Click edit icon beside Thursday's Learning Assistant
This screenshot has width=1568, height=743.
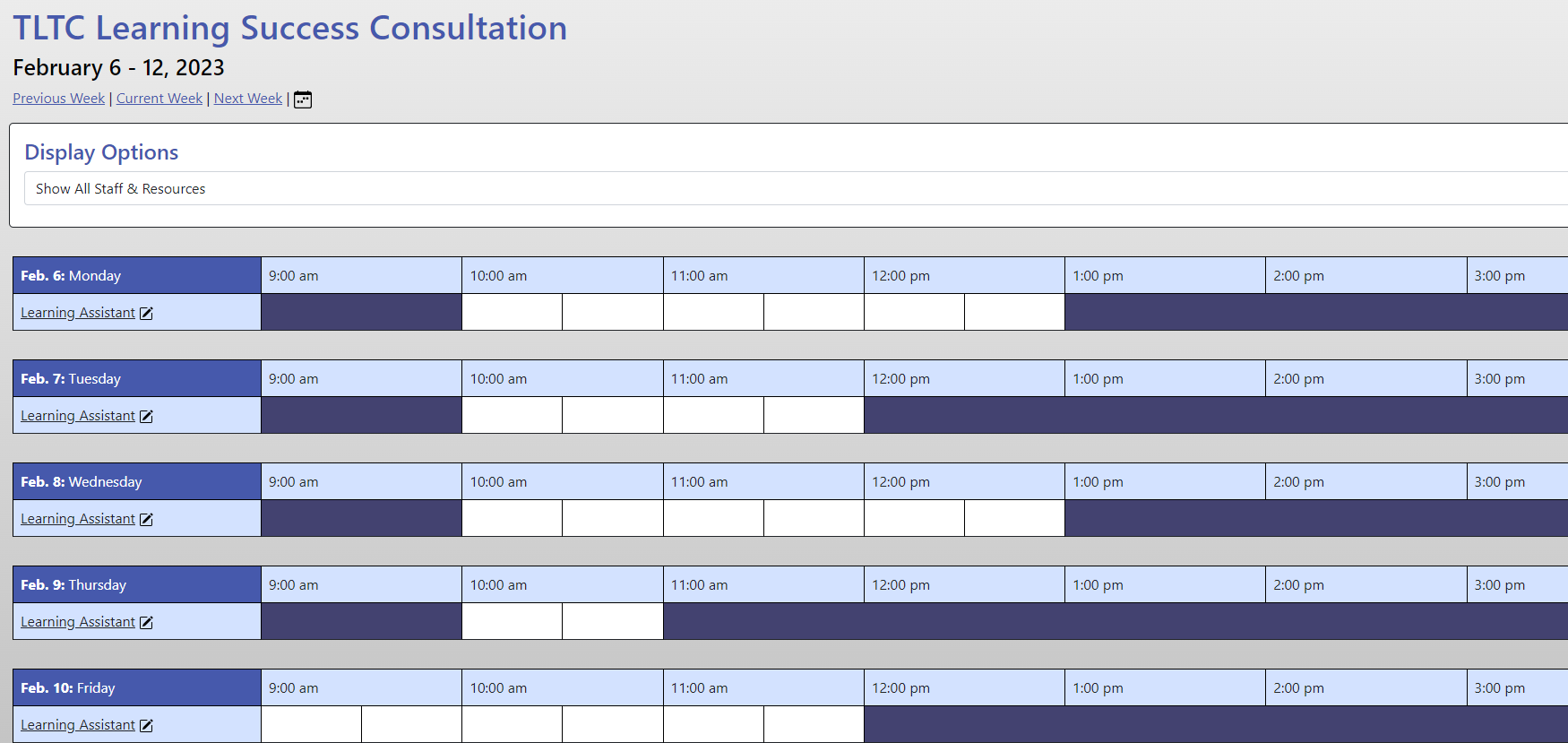(x=146, y=622)
